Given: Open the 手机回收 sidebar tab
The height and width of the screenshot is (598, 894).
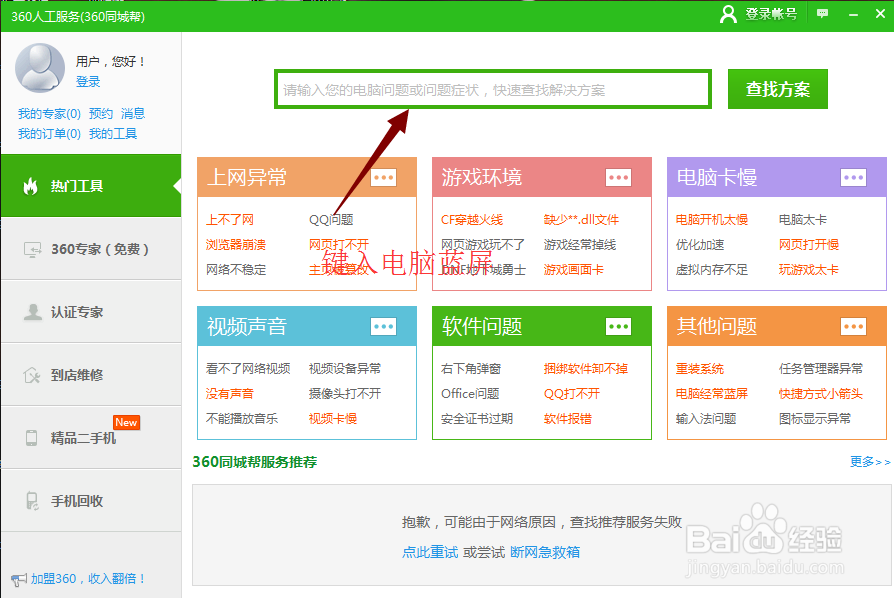Looking at the screenshot, I should [91, 501].
